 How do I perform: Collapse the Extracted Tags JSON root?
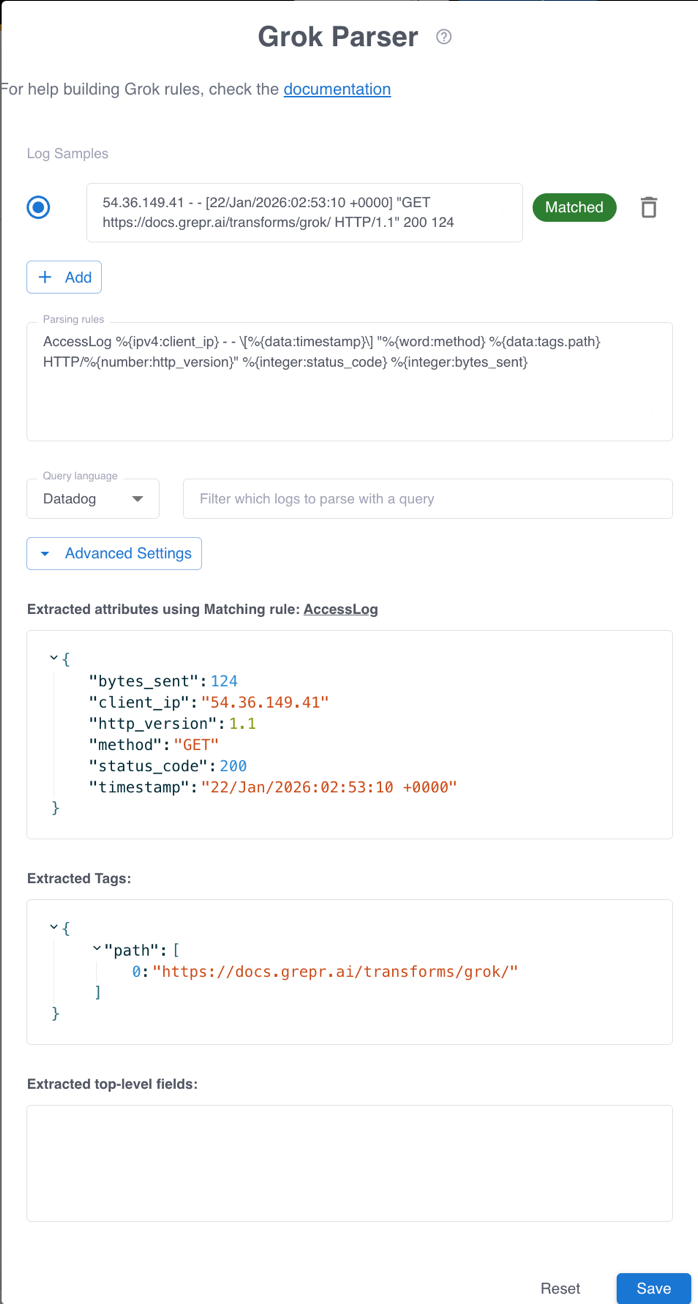click(54, 927)
